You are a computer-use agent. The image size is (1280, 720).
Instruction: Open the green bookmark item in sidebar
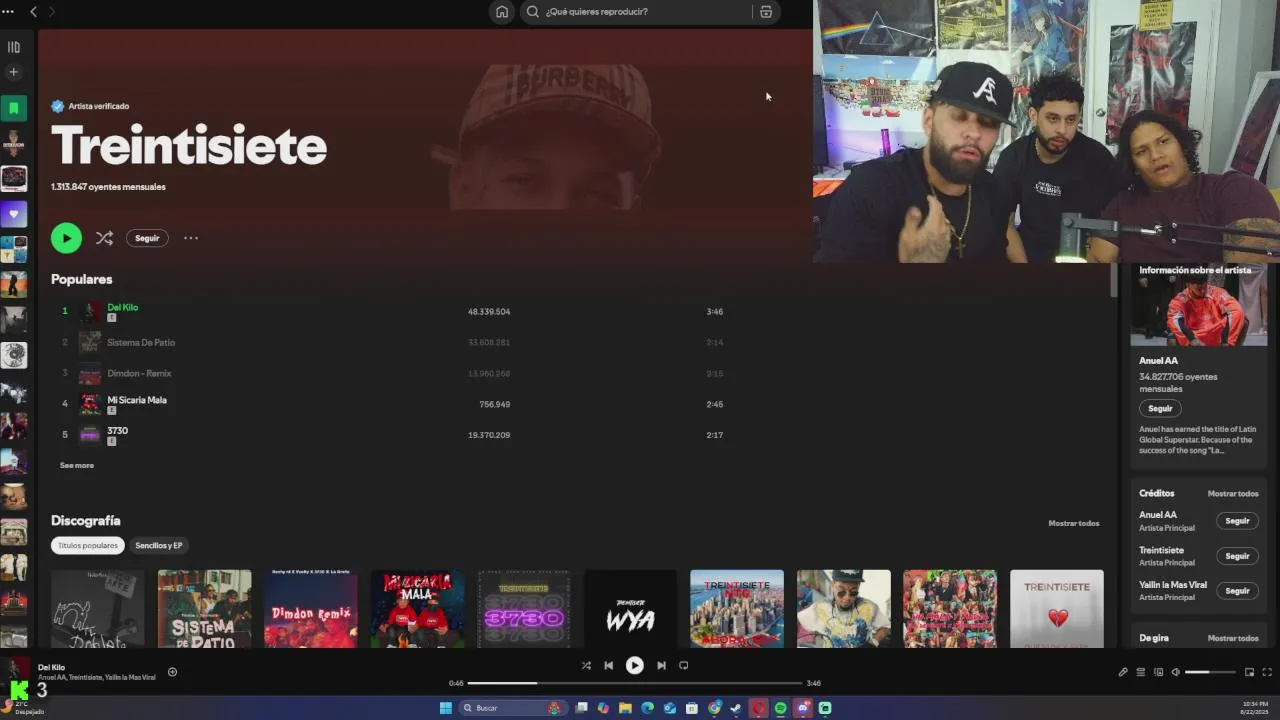pos(14,107)
